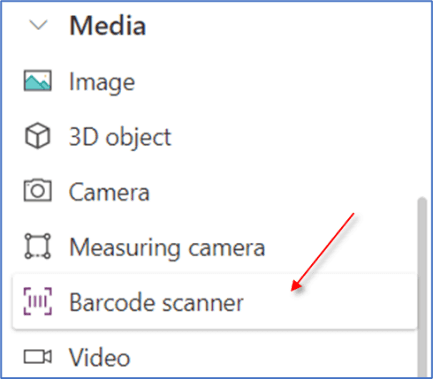
Task: Select the Measuring camera text label
Action: [x=167, y=248]
